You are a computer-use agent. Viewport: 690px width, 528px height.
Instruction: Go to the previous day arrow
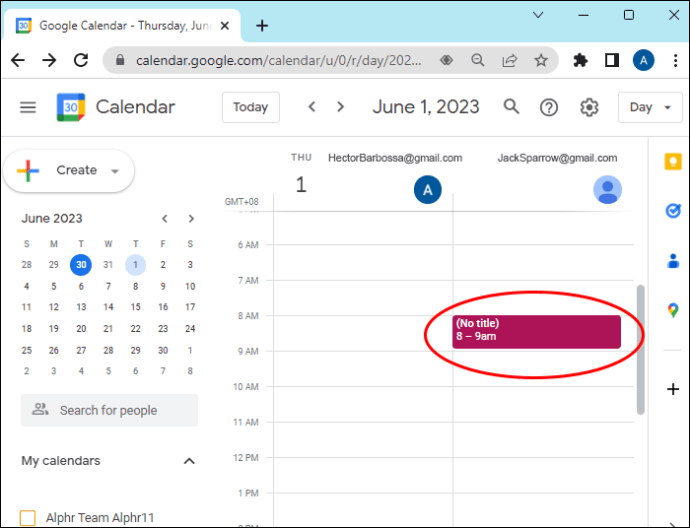pos(312,107)
